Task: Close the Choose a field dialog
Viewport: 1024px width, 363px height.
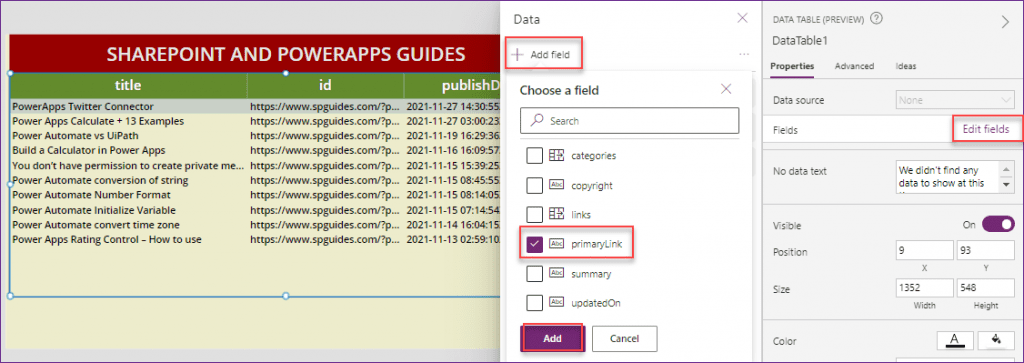Action: 726,89
